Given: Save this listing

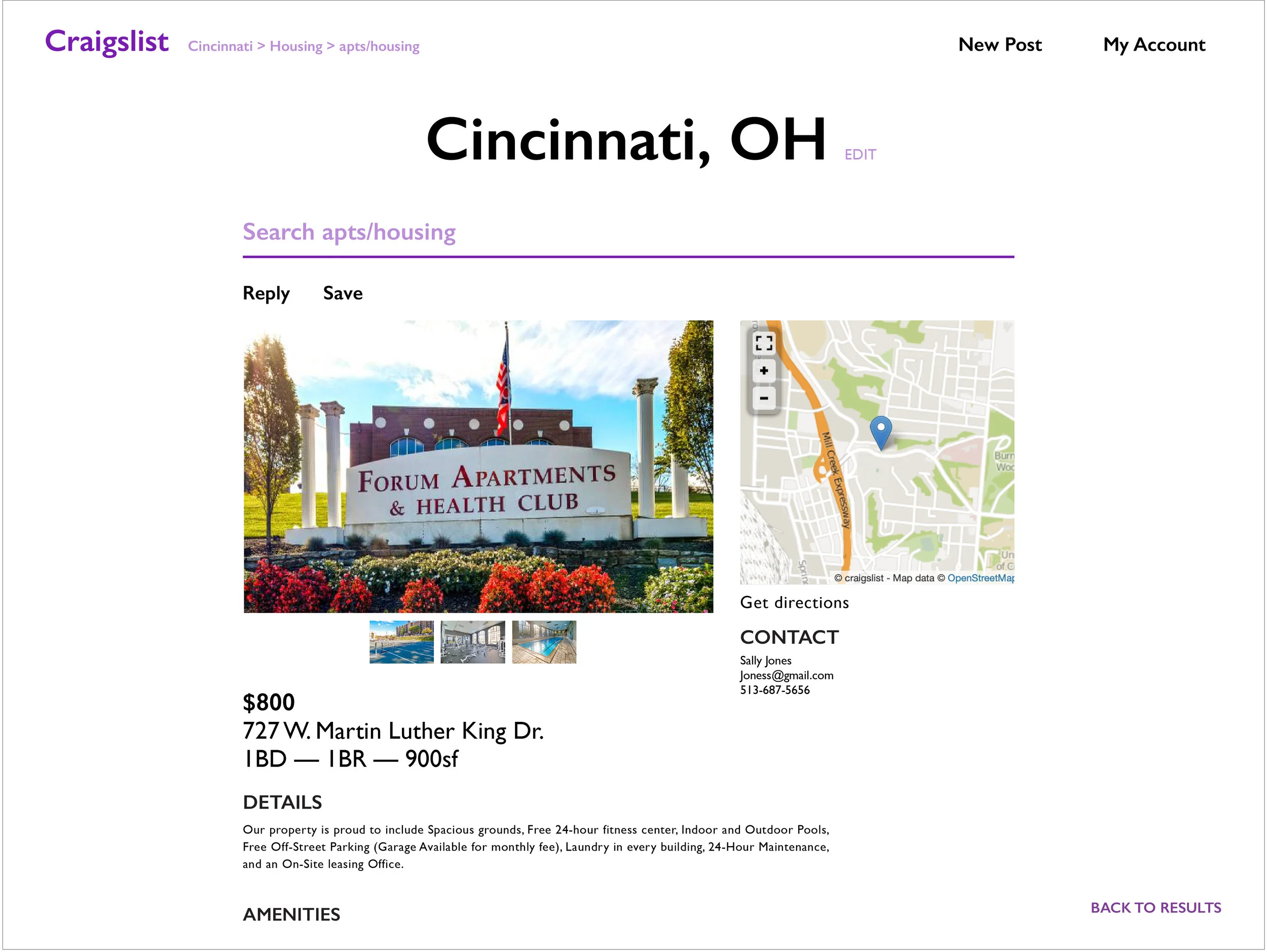Looking at the screenshot, I should pyautogui.click(x=343, y=294).
